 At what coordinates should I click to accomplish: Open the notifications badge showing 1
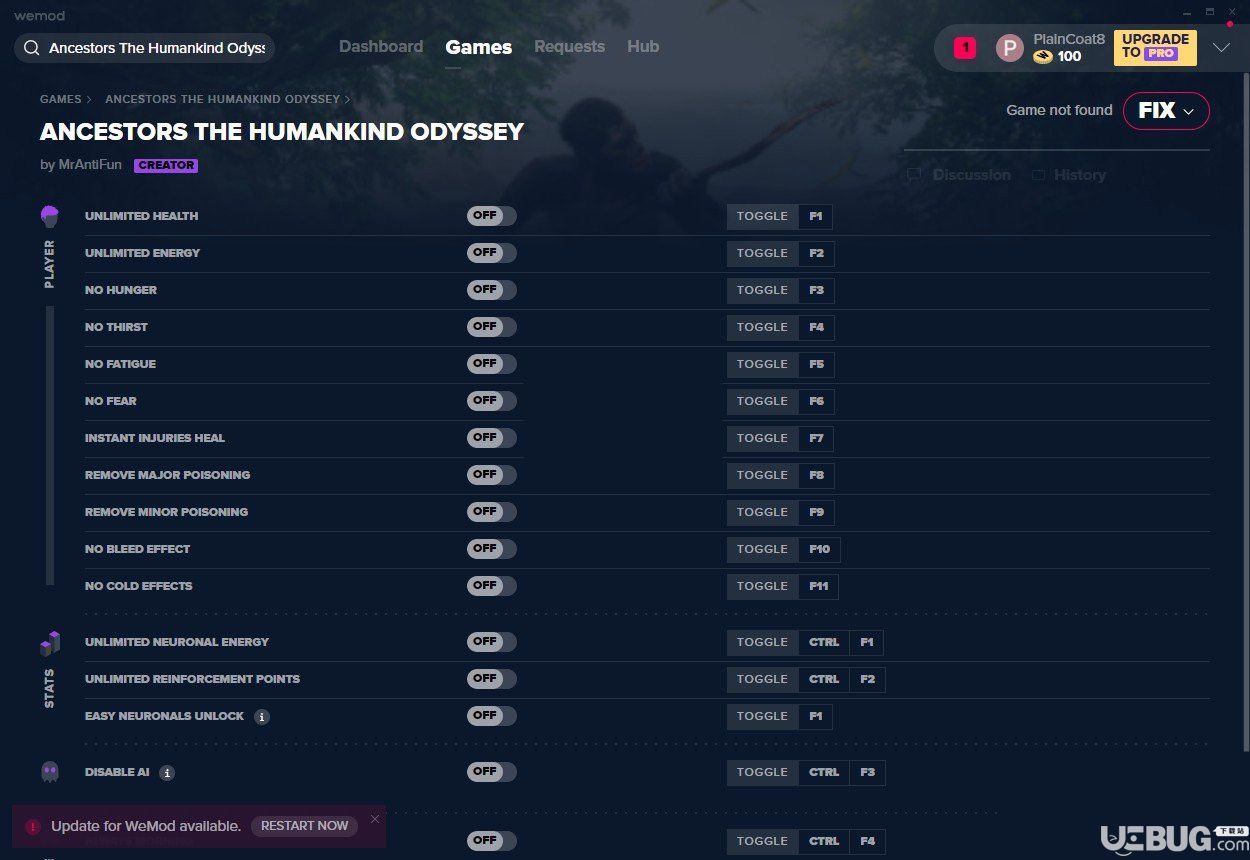coord(965,47)
